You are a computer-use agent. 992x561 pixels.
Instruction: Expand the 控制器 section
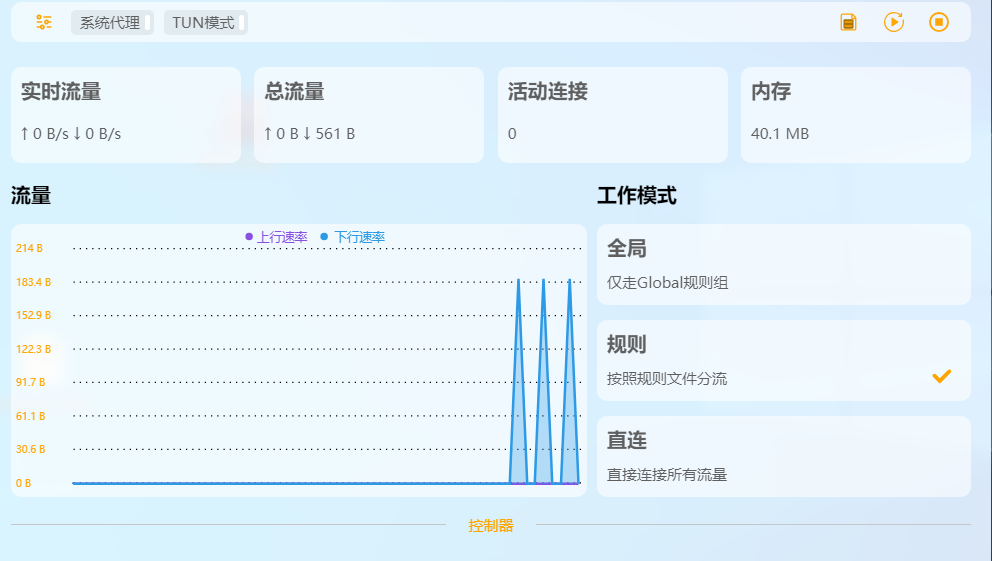pyautogui.click(x=491, y=525)
